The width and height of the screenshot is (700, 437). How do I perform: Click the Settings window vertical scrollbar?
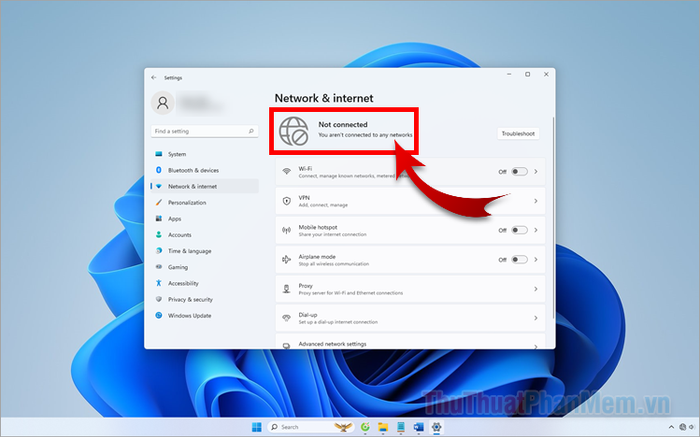click(x=554, y=217)
